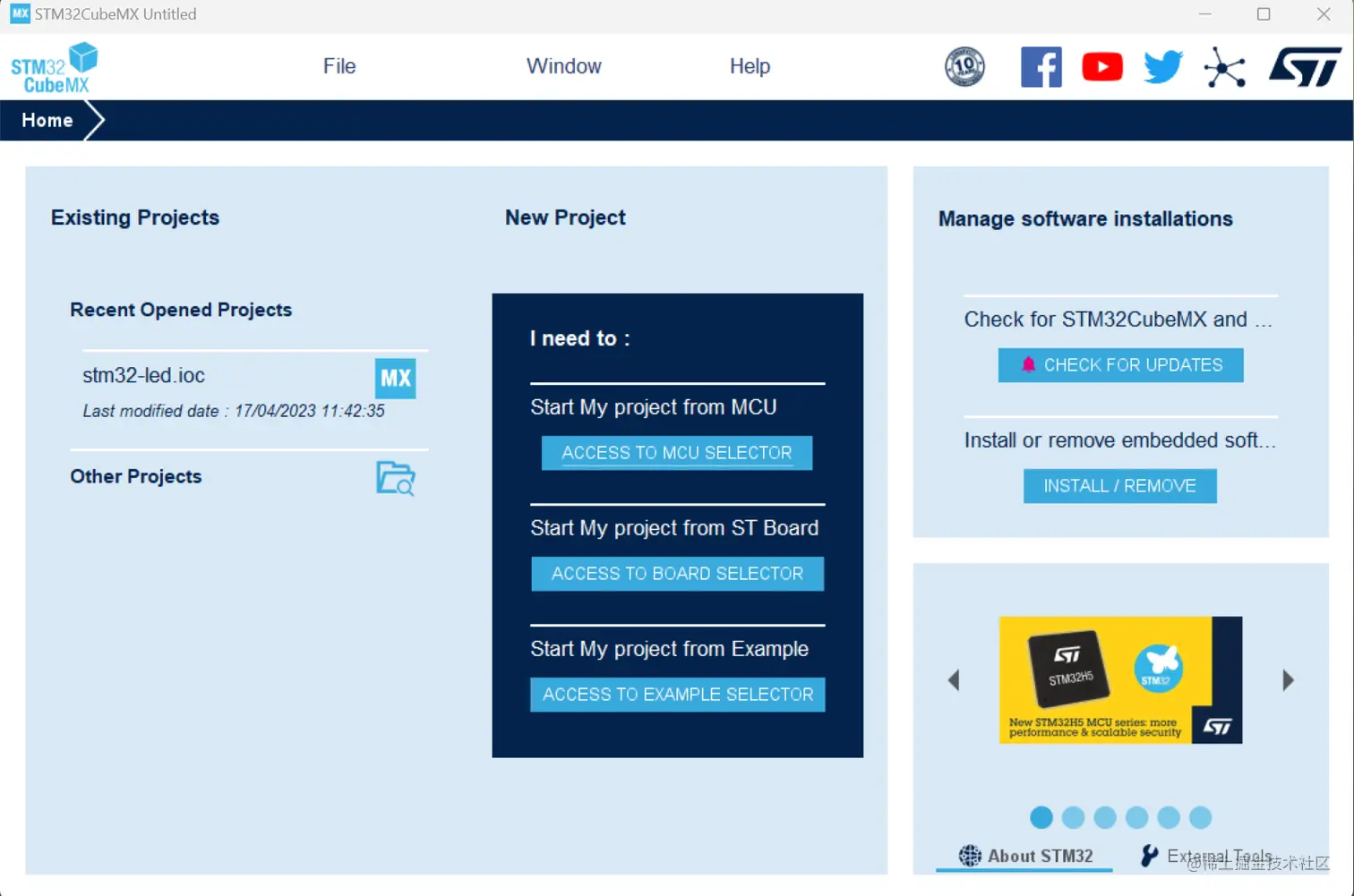Click Start My project from Example text

pyautogui.click(x=669, y=649)
